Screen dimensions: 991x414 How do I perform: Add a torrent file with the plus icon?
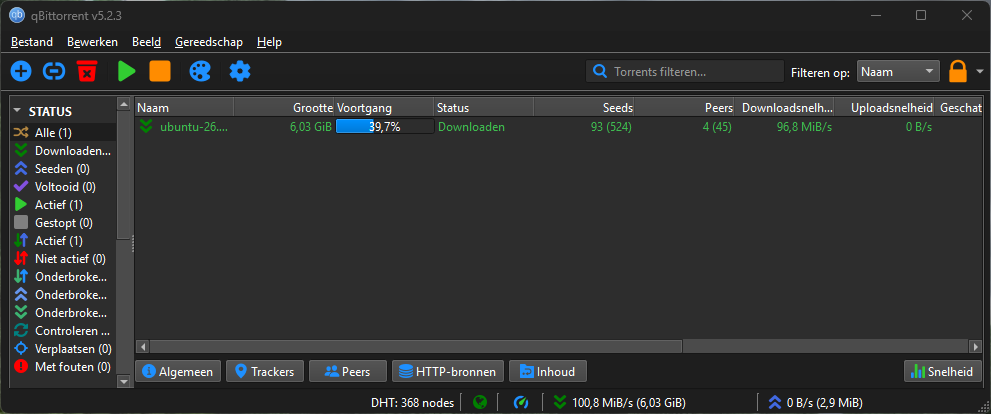point(21,71)
